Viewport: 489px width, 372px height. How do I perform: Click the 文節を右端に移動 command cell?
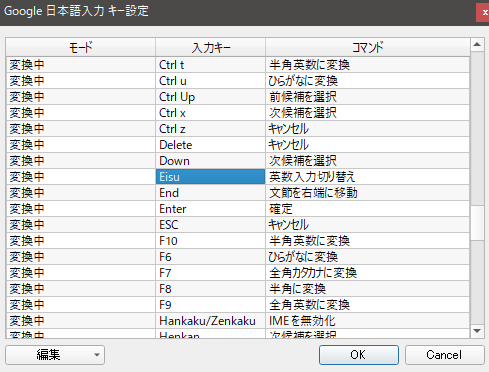click(368, 193)
